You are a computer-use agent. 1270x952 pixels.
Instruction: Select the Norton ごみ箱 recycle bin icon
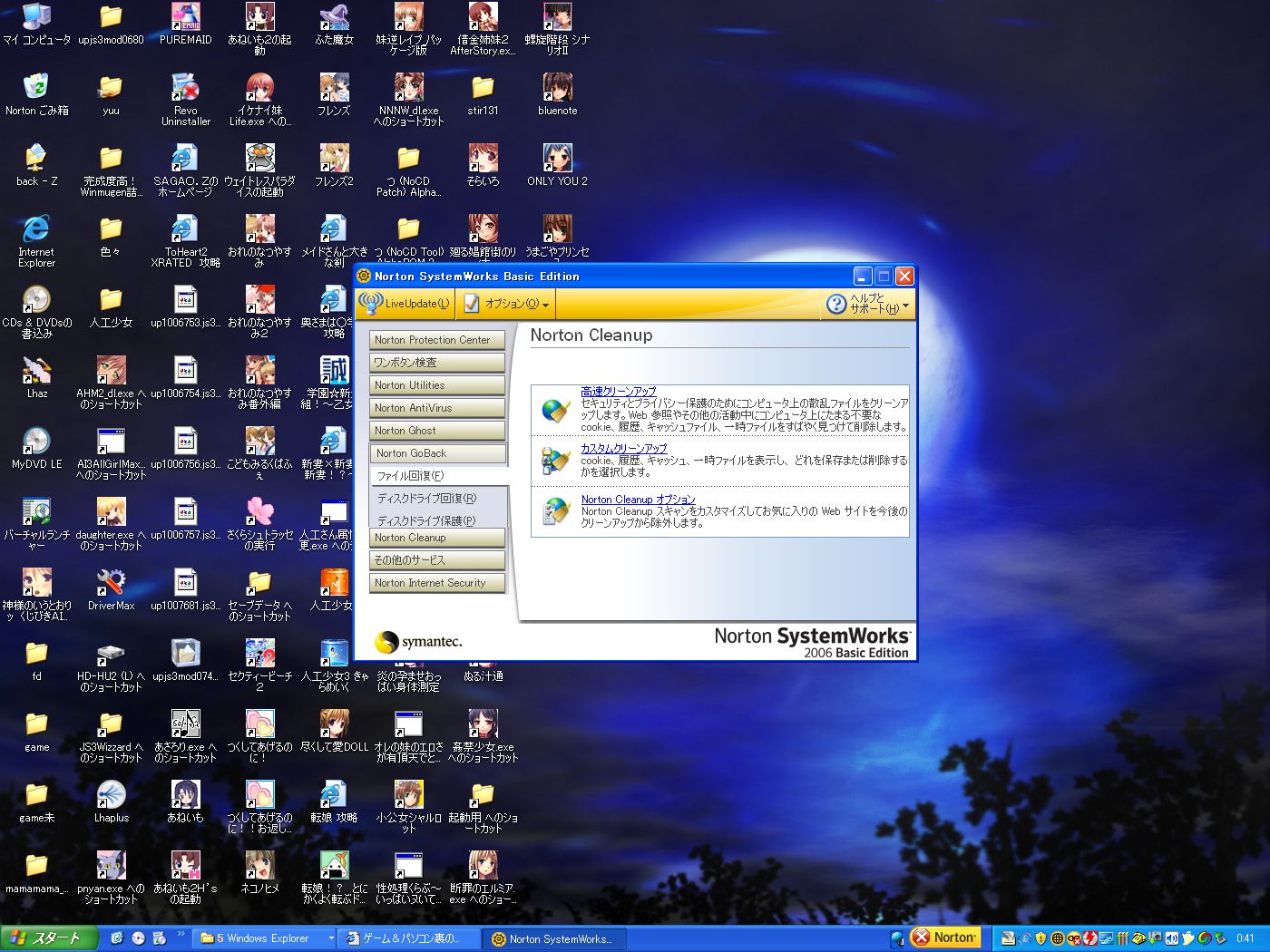tap(36, 94)
